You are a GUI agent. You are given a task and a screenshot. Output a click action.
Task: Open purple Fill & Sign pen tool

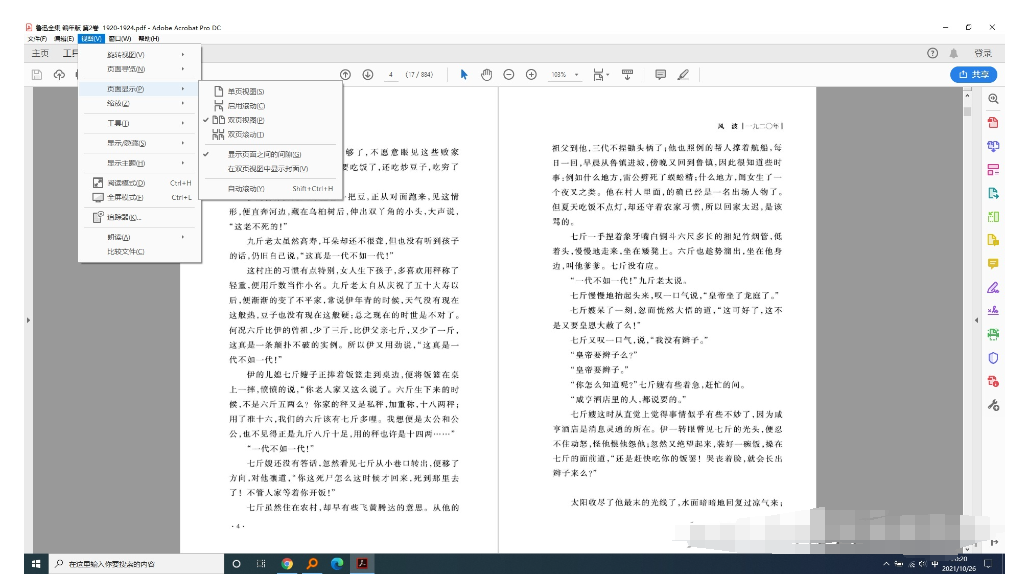(x=993, y=288)
